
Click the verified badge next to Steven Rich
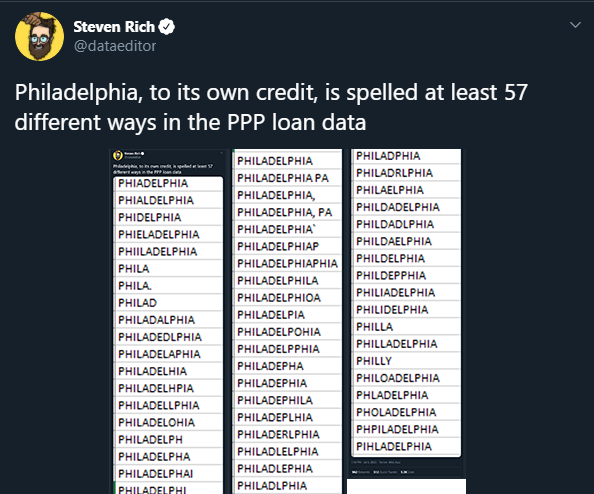click(x=166, y=27)
